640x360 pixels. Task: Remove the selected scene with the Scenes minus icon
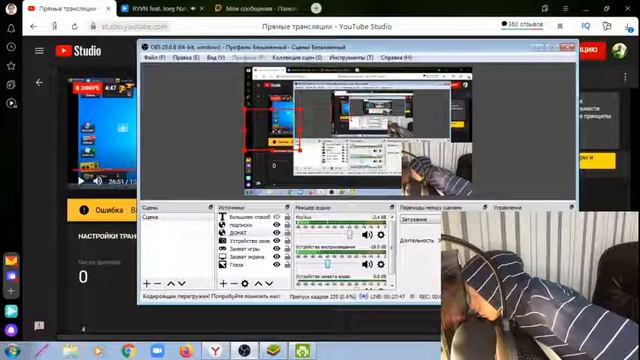pyautogui.click(x=158, y=283)
